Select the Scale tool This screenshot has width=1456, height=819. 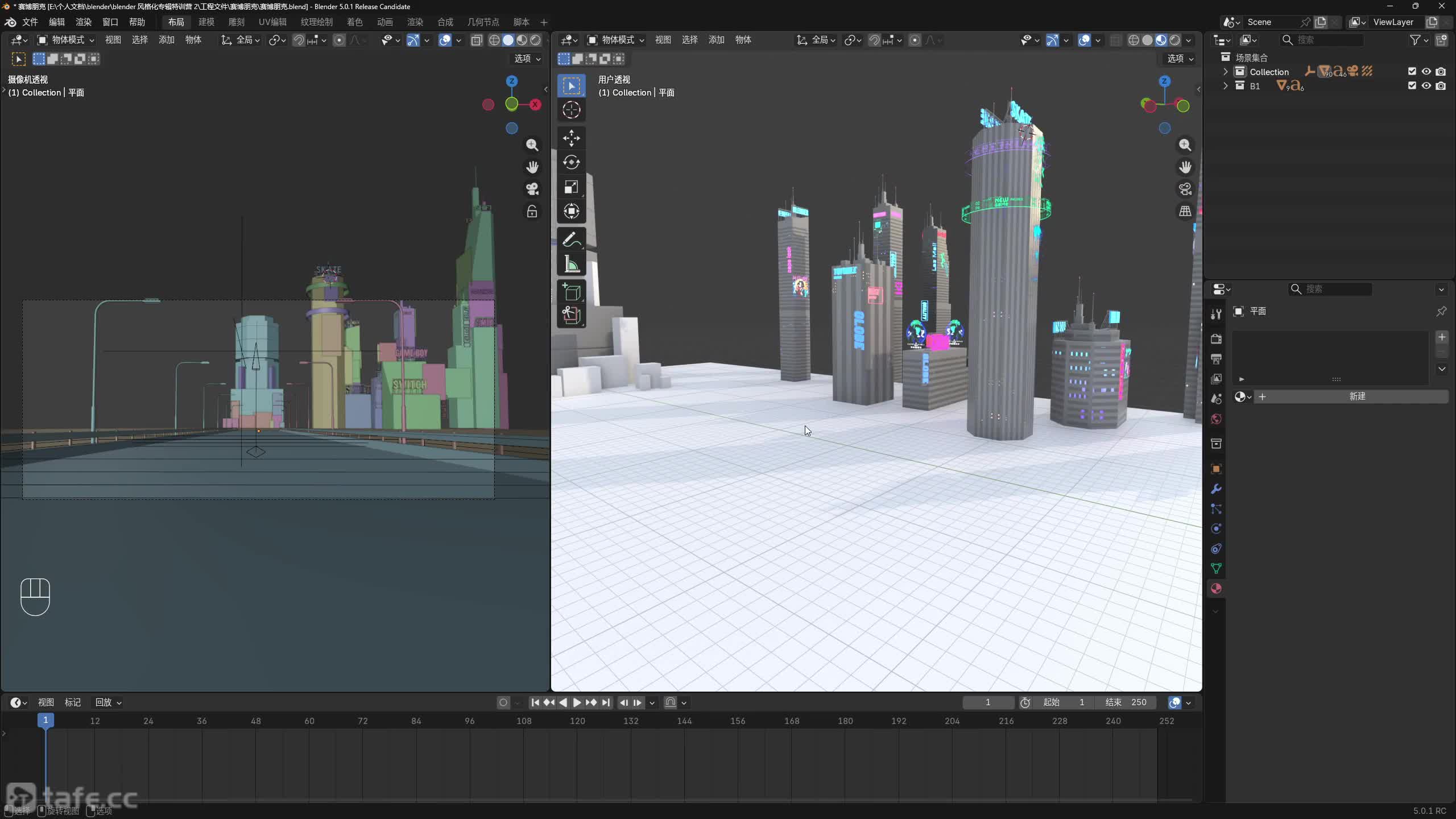(x=571, y=187)
